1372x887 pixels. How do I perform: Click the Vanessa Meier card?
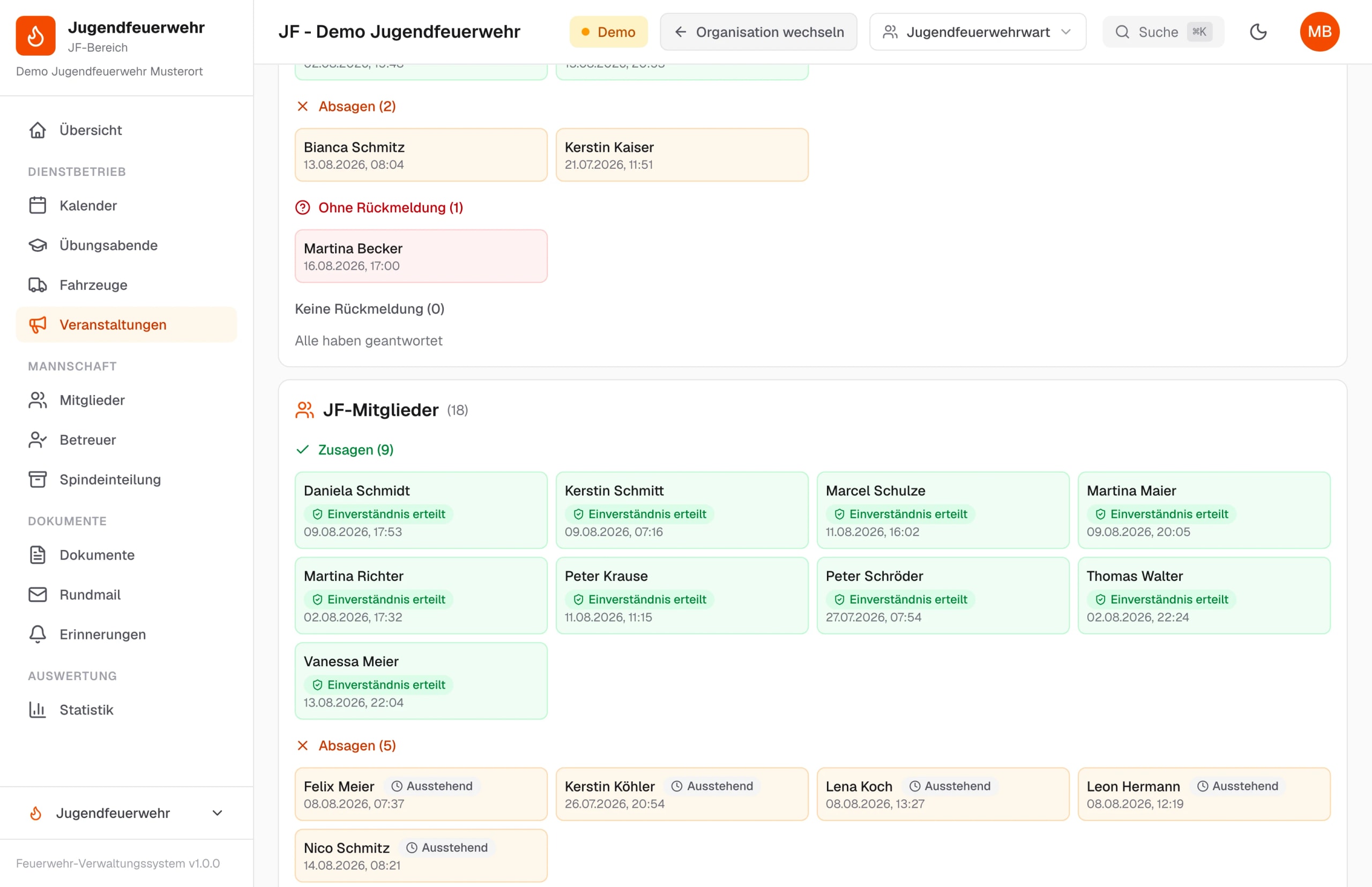pyautogui.click(x=421, y=681)
